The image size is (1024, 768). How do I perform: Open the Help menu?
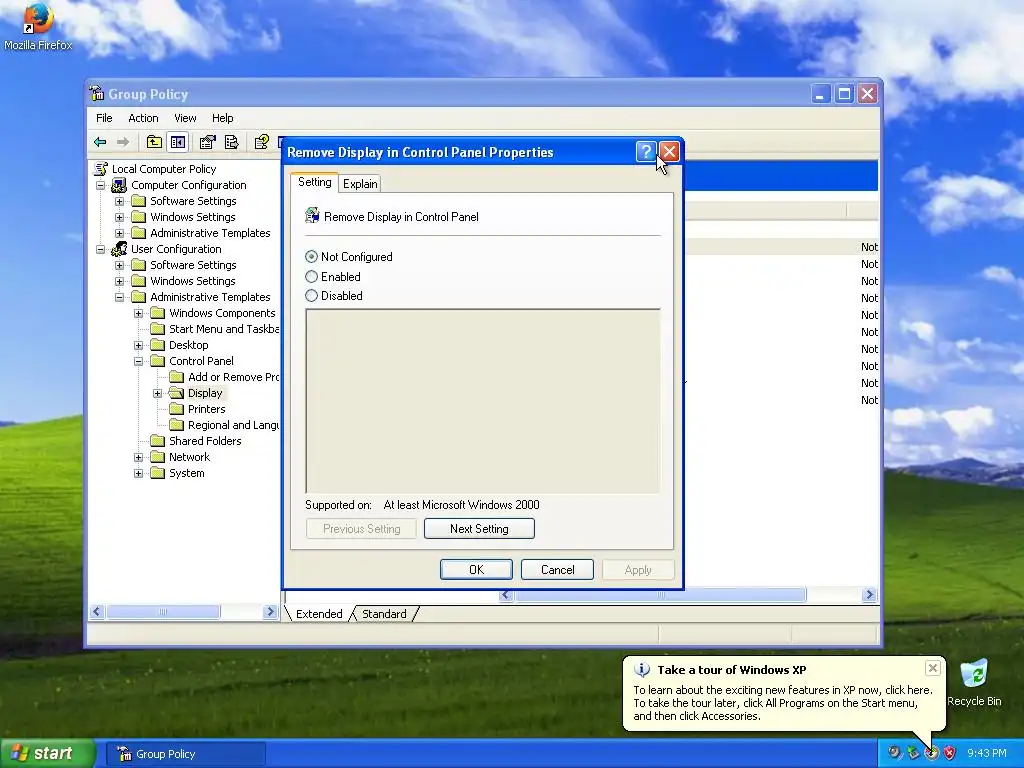click(x=222, y=118)
